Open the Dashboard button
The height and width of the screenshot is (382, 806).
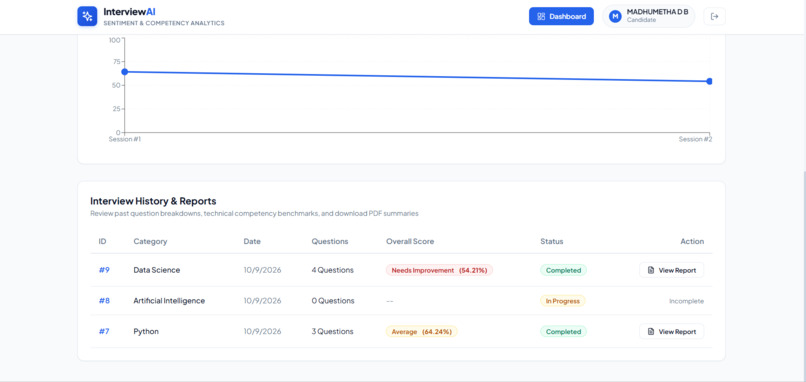pos(561,16)
